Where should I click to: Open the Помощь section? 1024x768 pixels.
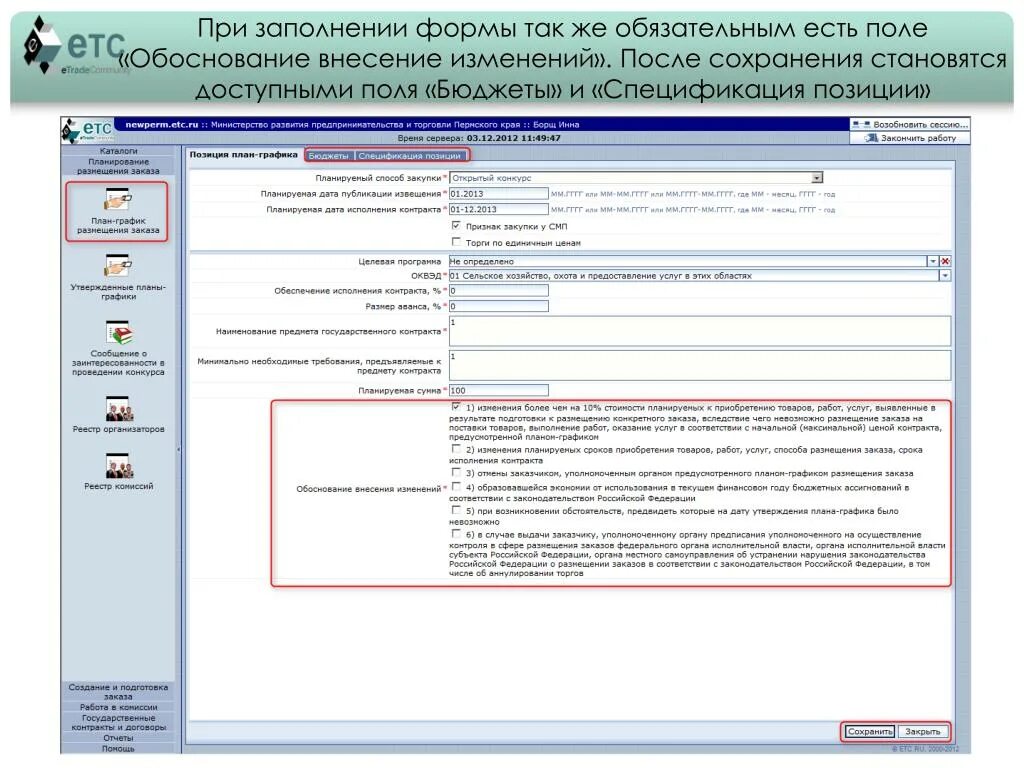pyautogui.click(x=118, y=748)
